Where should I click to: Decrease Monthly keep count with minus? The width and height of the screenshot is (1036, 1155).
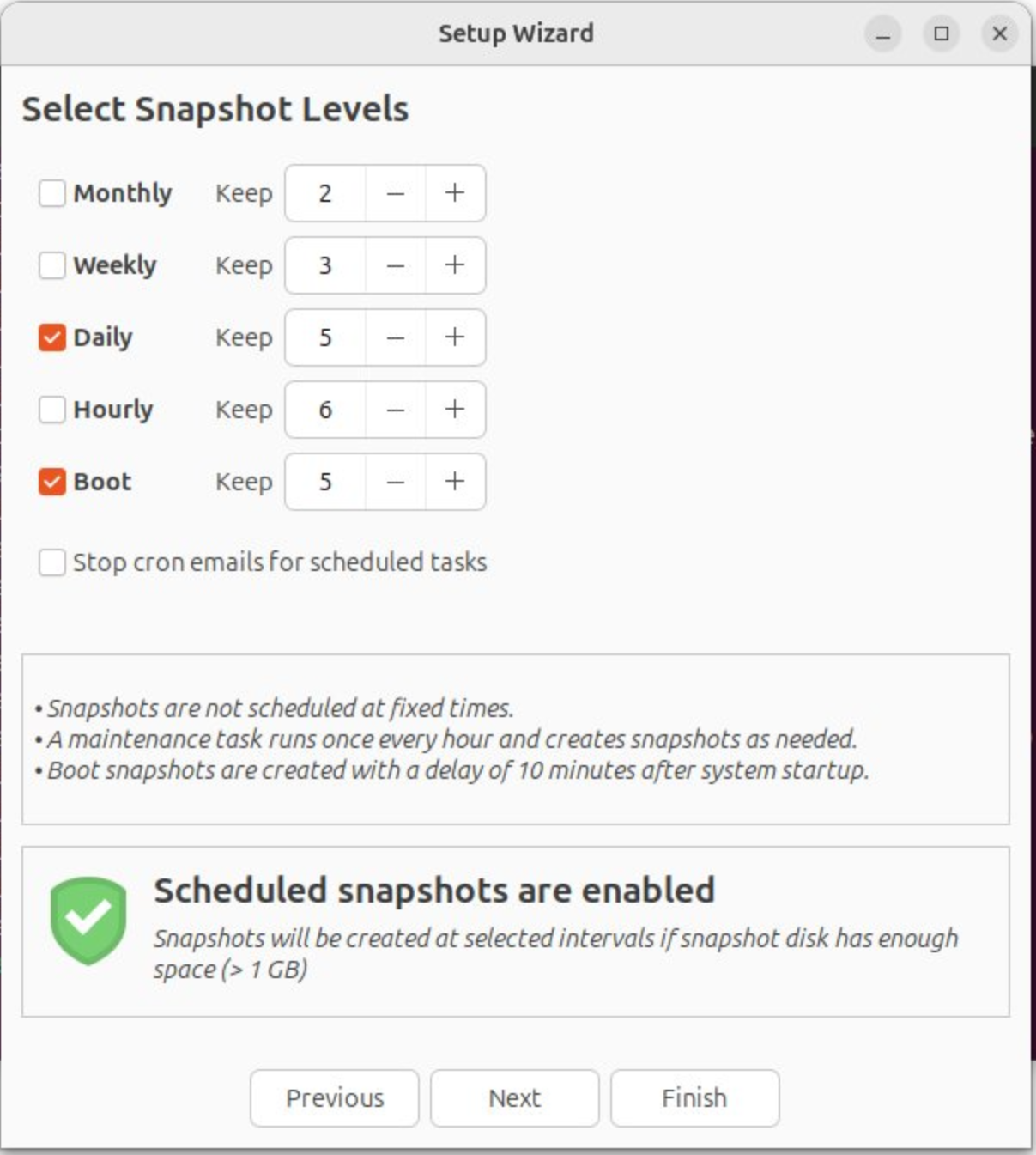coord(395,193)
